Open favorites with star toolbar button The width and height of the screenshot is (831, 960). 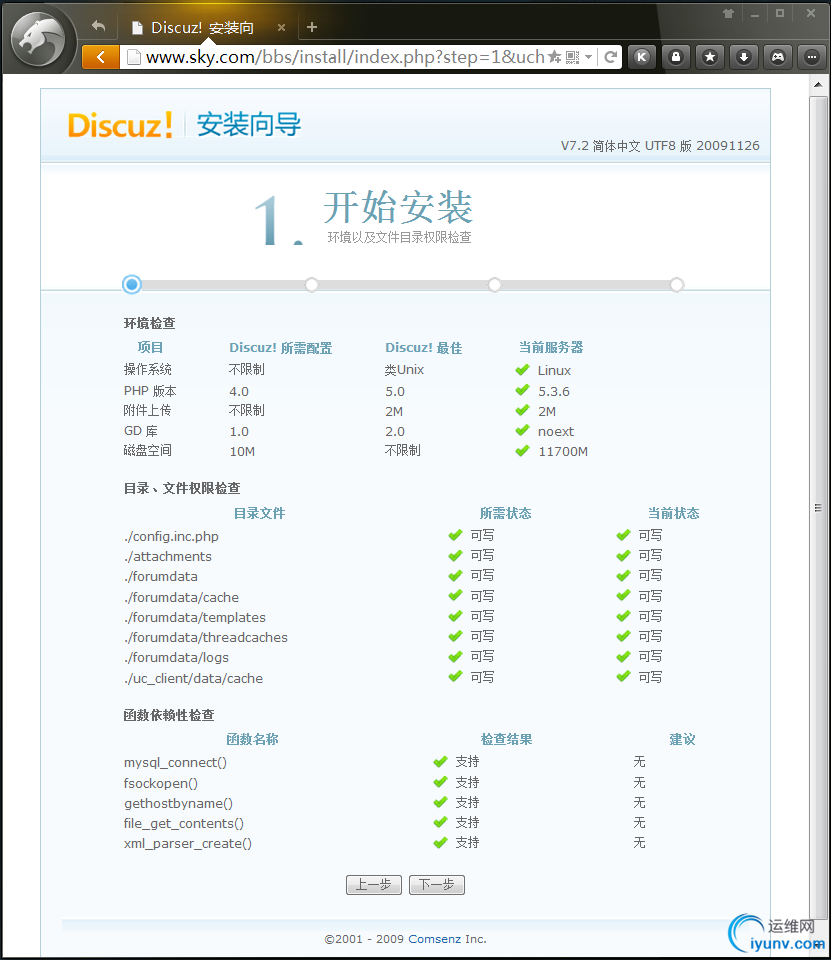pyautogui.click(x=710, y=58)
